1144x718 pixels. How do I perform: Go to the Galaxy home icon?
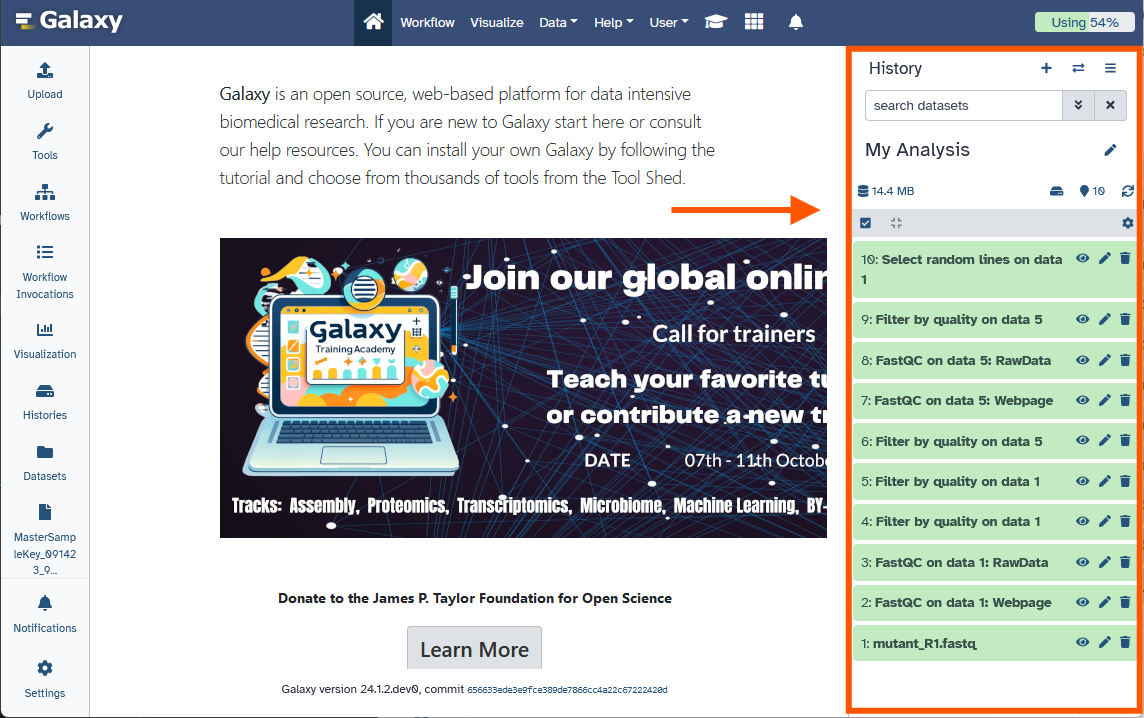[x=373, y=22]
